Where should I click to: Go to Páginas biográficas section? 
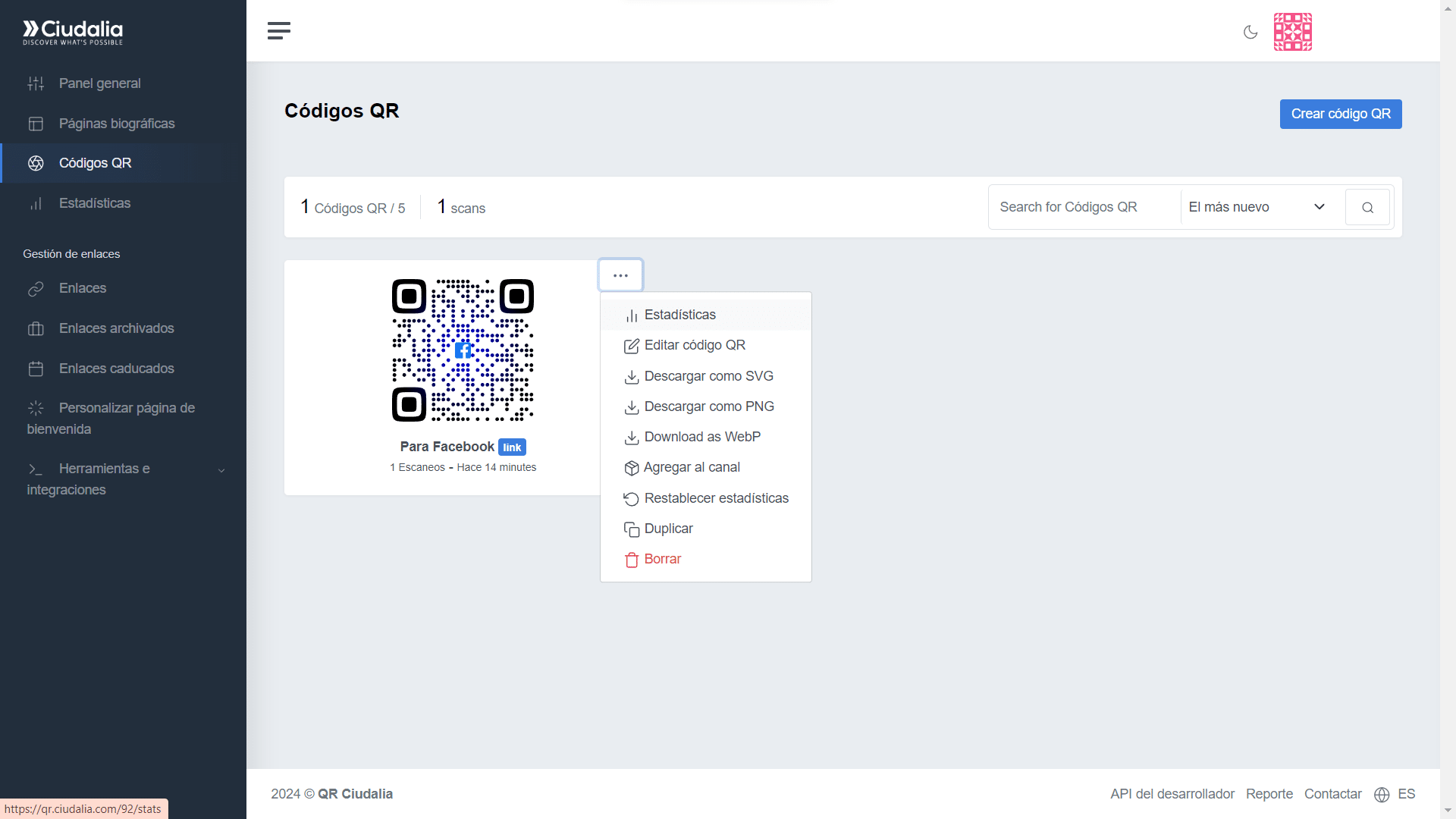coord(116,124)
